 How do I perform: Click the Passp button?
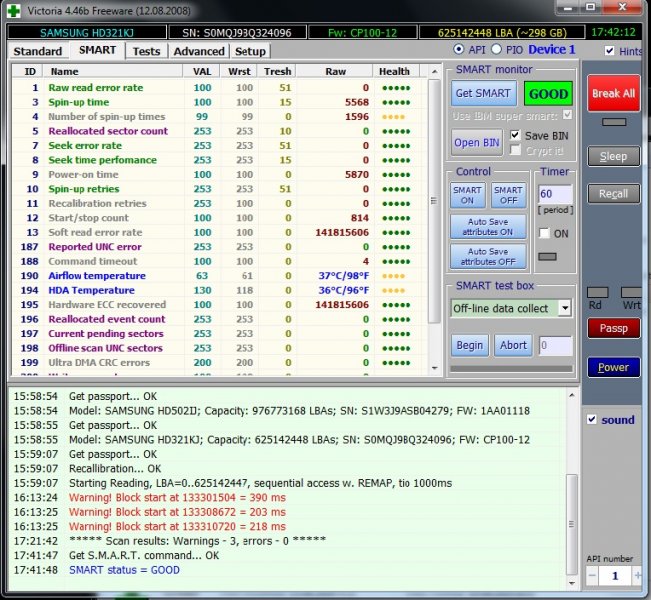[613, 327]
